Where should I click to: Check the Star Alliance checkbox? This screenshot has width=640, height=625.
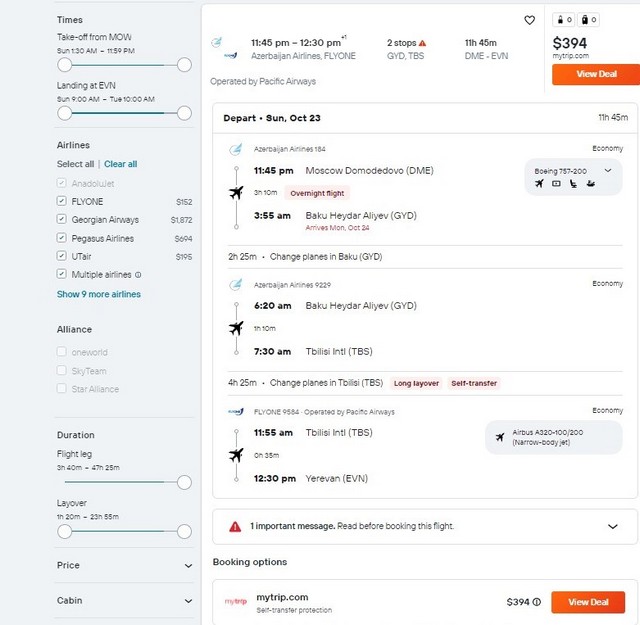[x=62, y=388]
